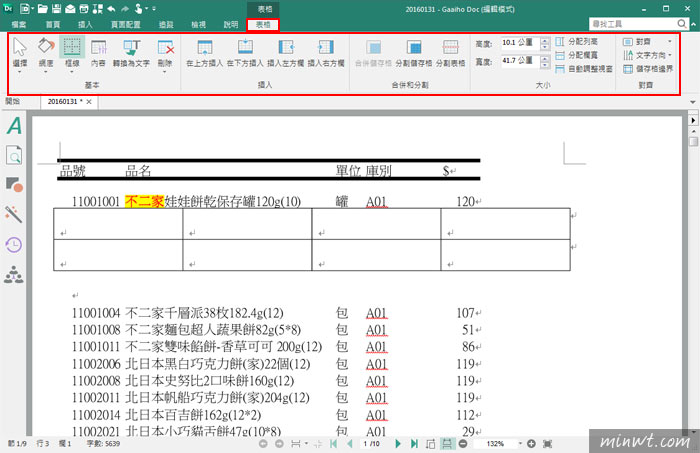
Task: Click the touch mode hand icon
Action: 139,8
